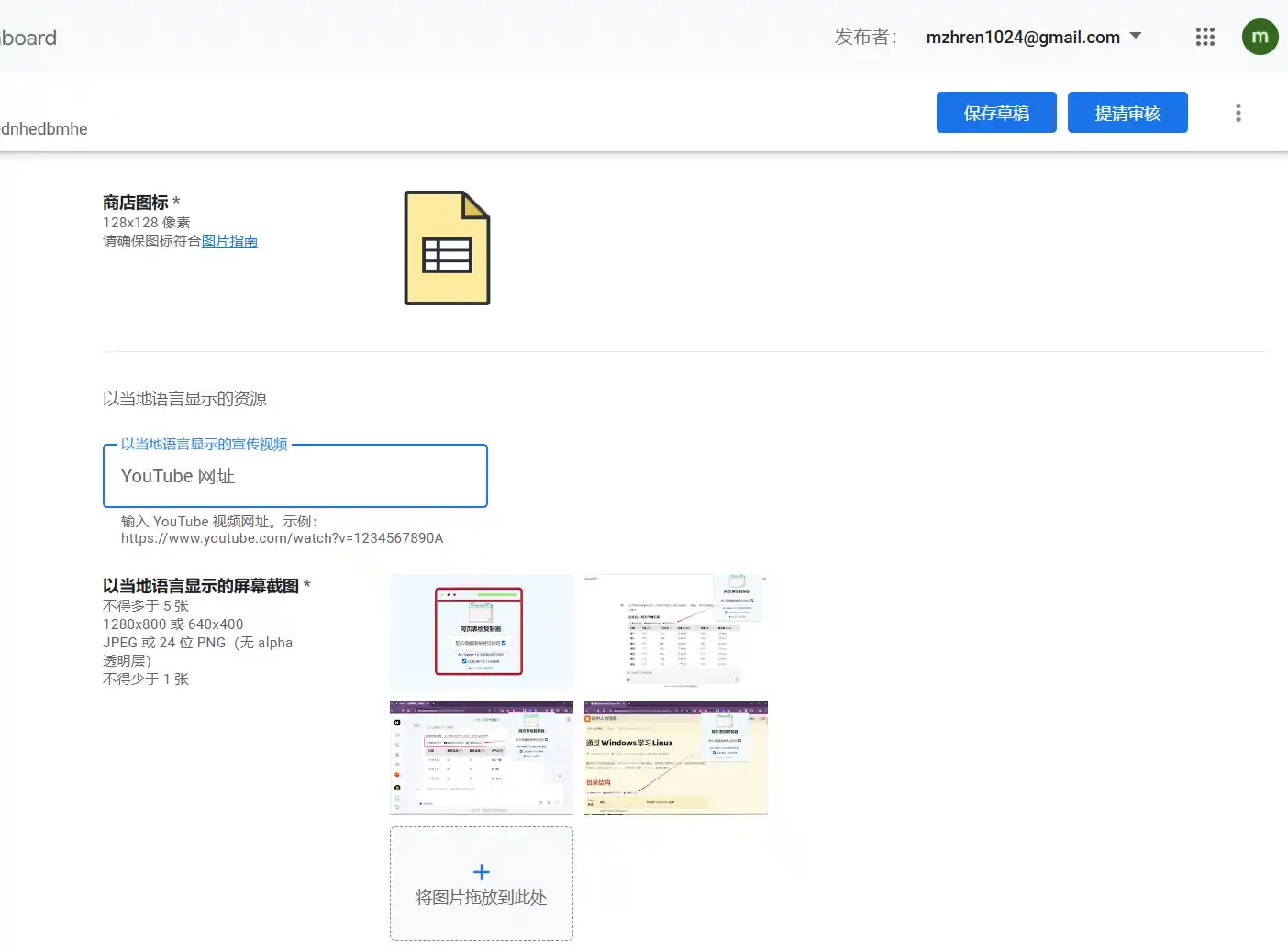The height and width of the screenshot is (950, 1288).
Task: Click the 以当地语言显示的资源 heading
Action: pos(184,399)
